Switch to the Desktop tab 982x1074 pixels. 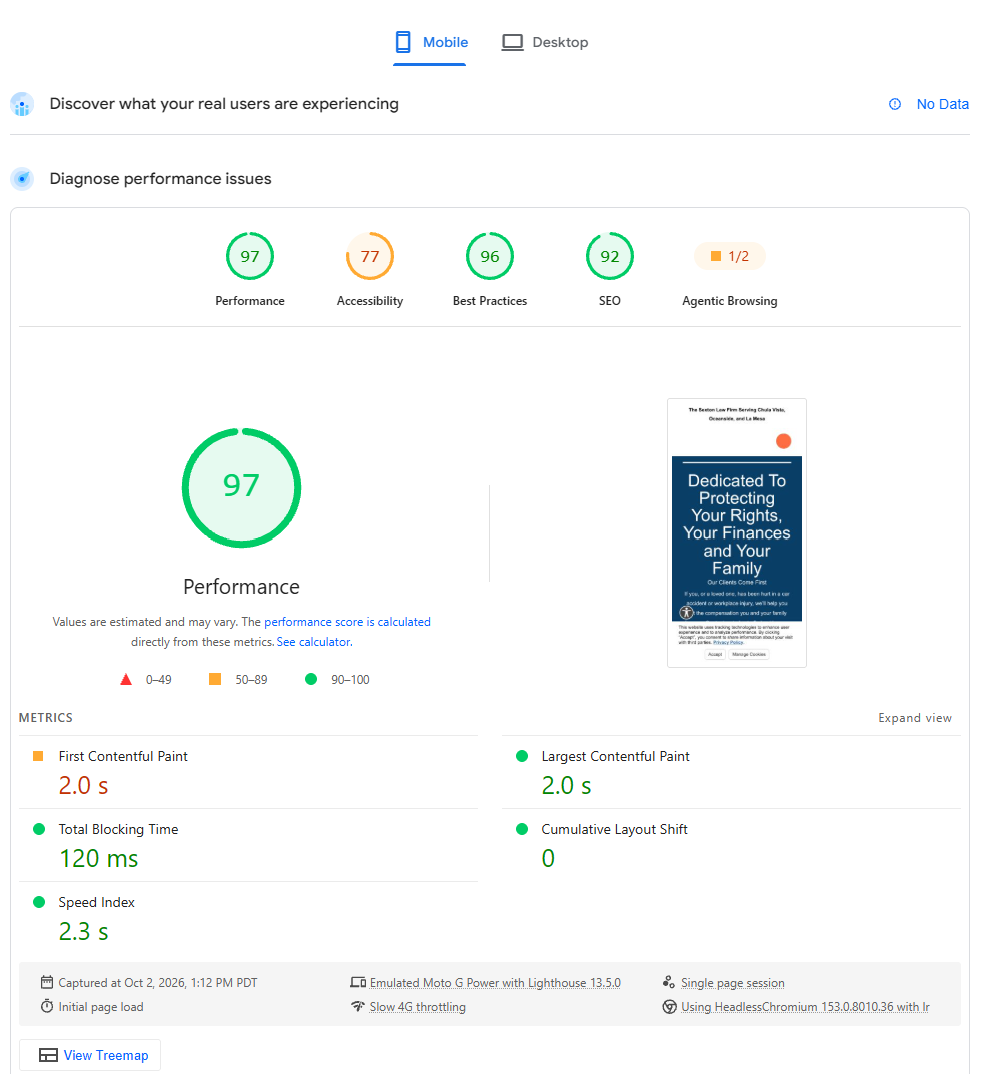[x=544, y=42]
